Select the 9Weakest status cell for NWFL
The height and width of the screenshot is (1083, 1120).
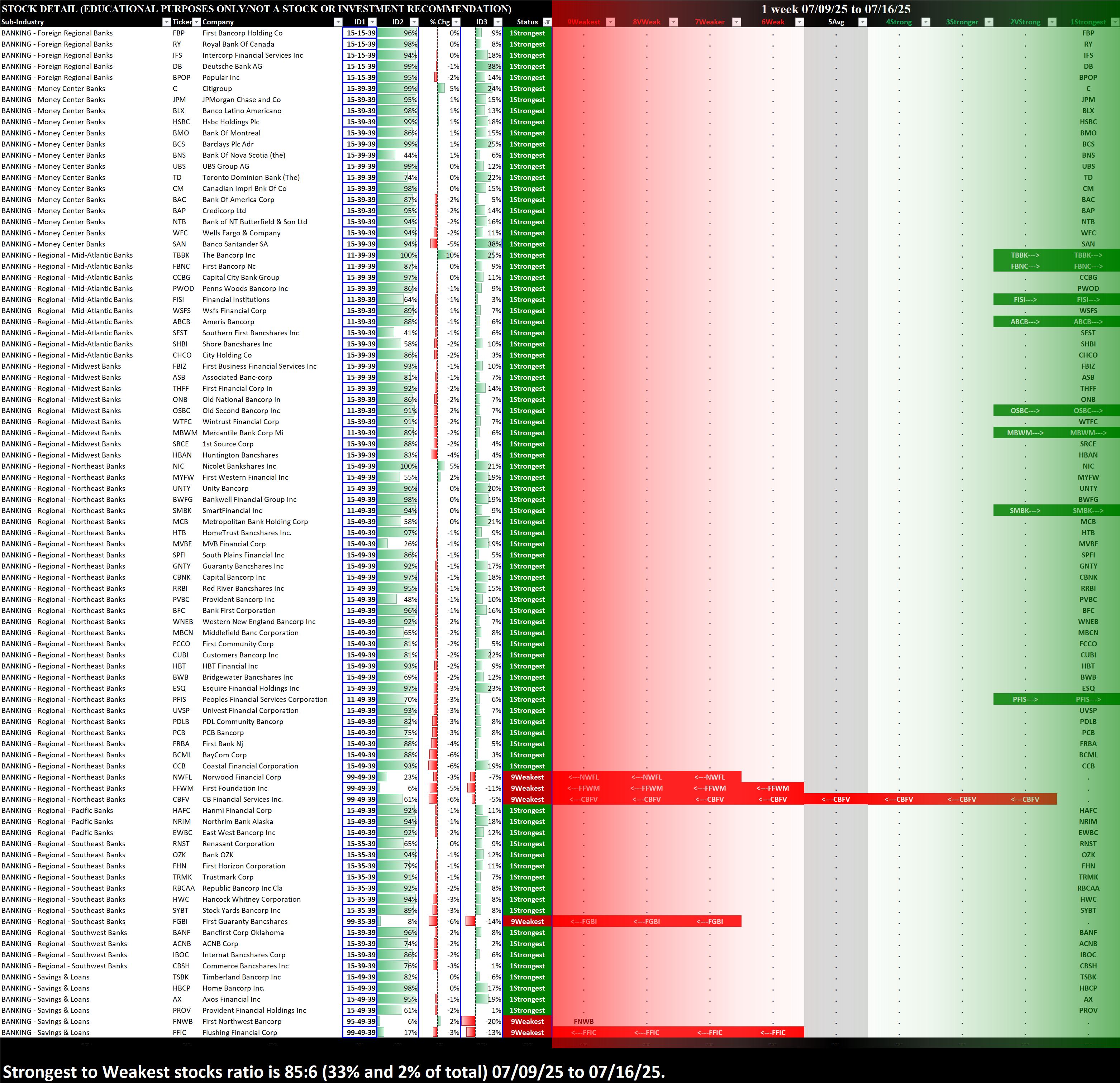point(527,777)
